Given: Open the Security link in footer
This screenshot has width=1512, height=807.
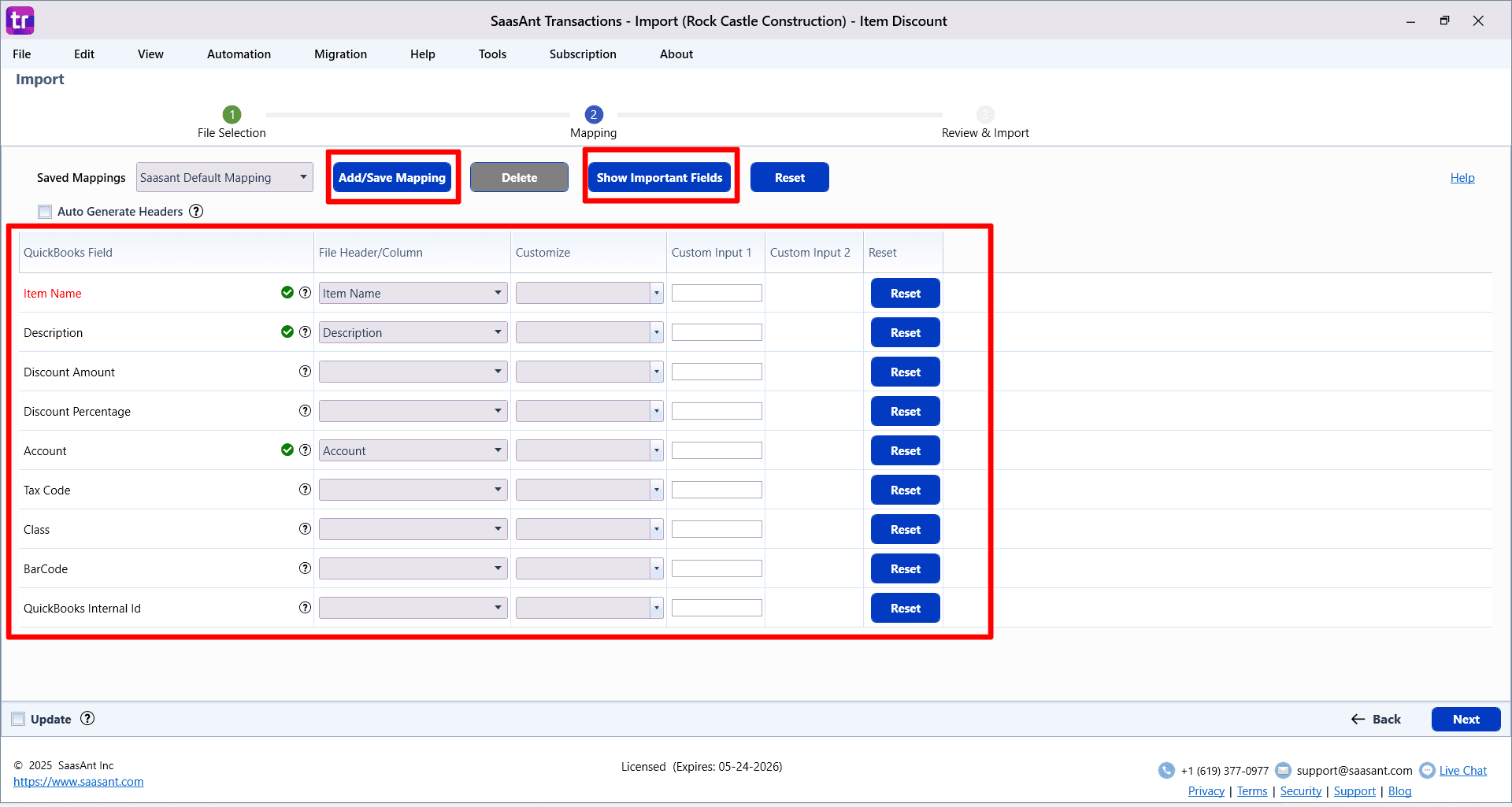Looking at the screenshot, I should click(x=1300, y=791).
